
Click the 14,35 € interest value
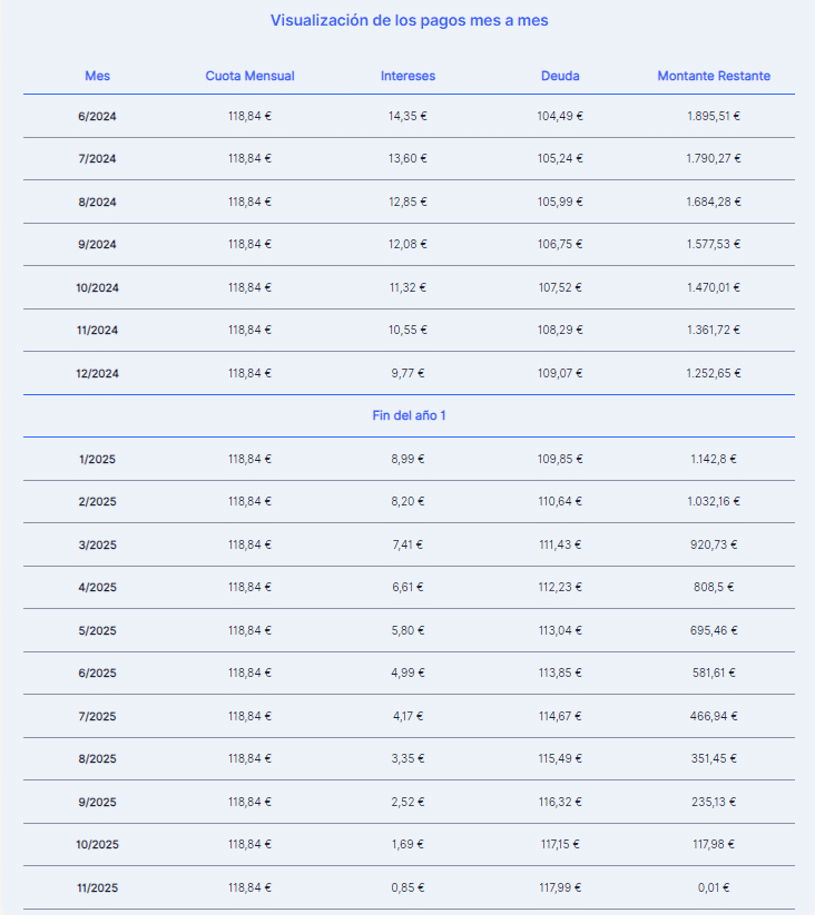[408, 116]
